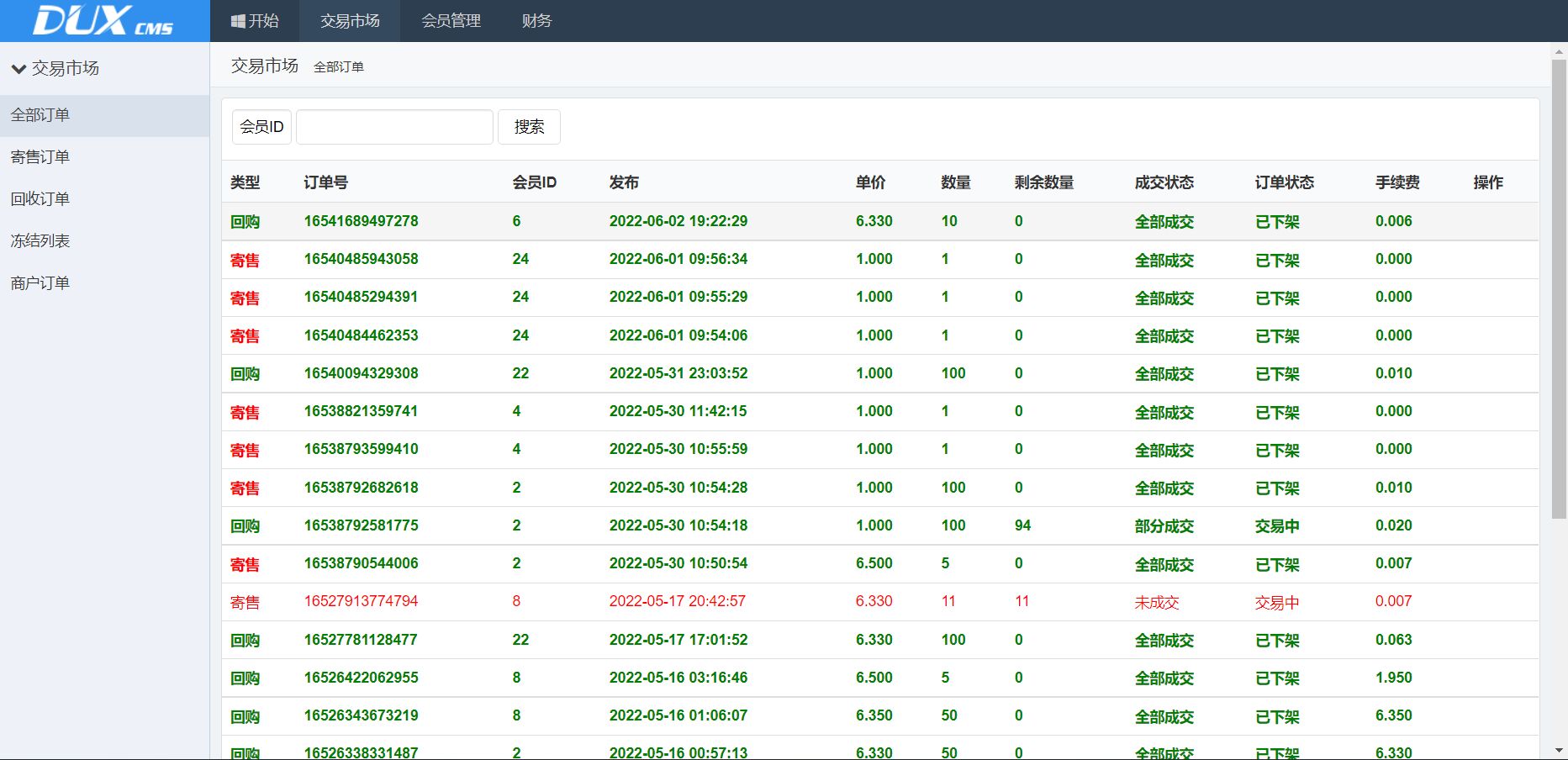The height and width of the screenshot is (760, 1568).
Task: Click date 2022-05-30 11:42:15
Action: 678,411
